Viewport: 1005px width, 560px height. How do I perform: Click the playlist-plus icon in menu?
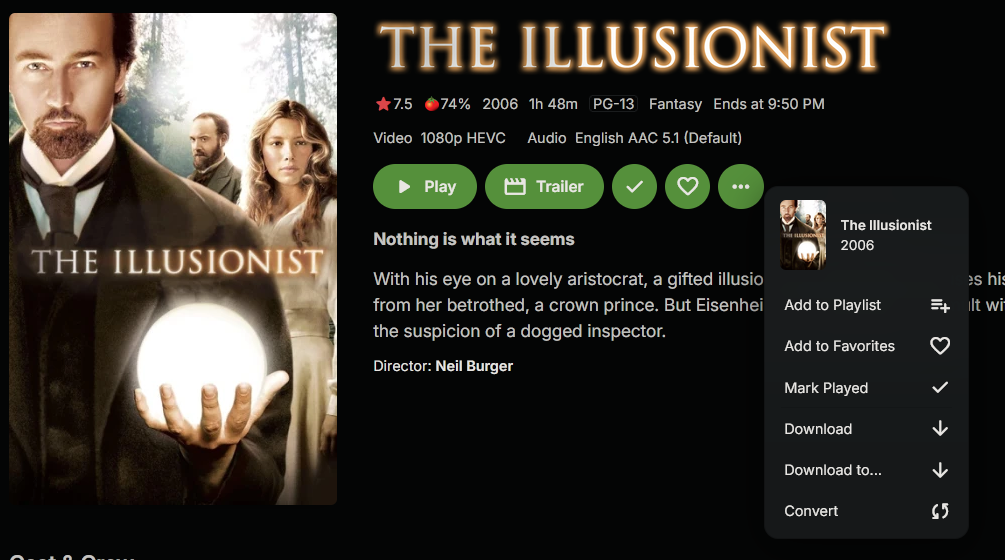coord(940,305)
